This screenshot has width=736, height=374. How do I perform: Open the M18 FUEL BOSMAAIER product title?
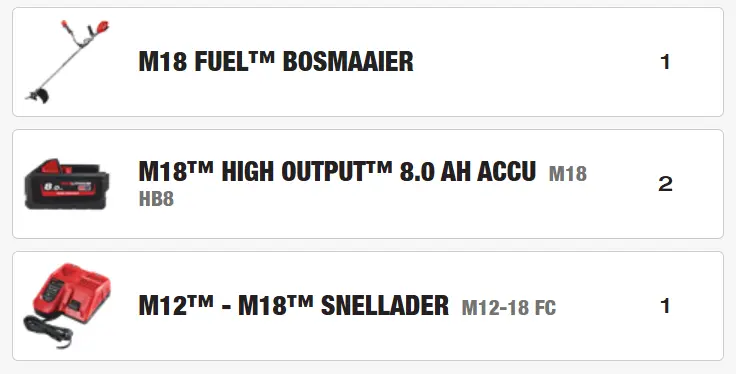pos(276,61)
